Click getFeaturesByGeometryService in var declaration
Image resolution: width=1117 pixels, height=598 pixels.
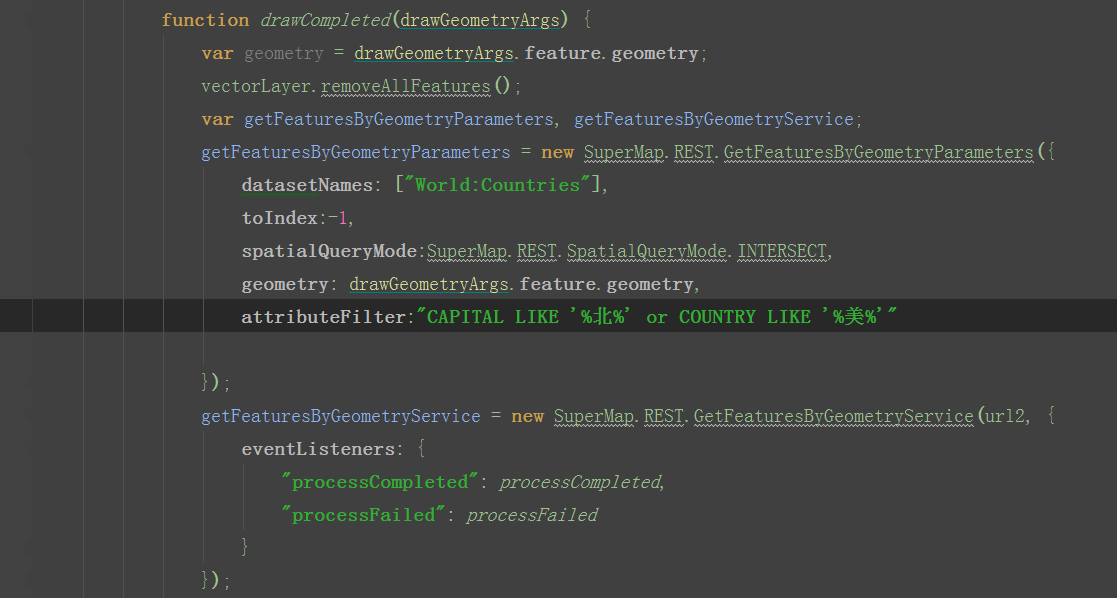714,119
